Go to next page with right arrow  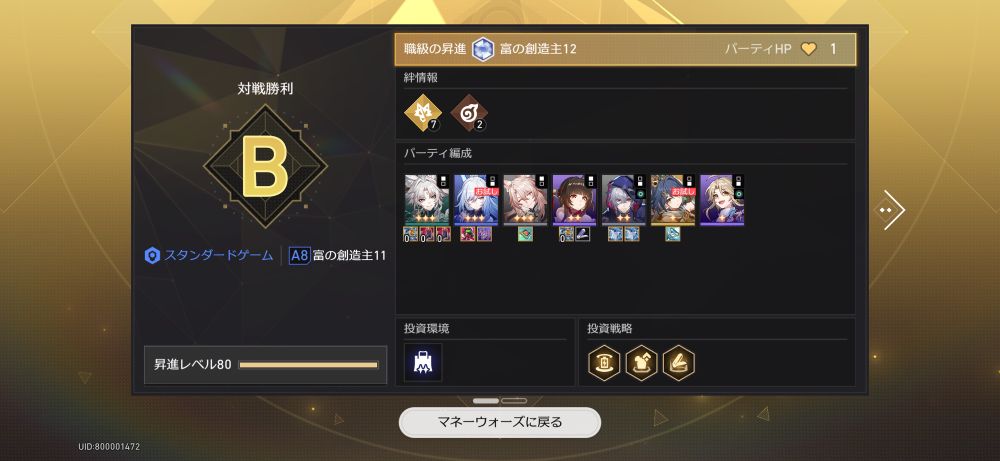click(890, 210)
